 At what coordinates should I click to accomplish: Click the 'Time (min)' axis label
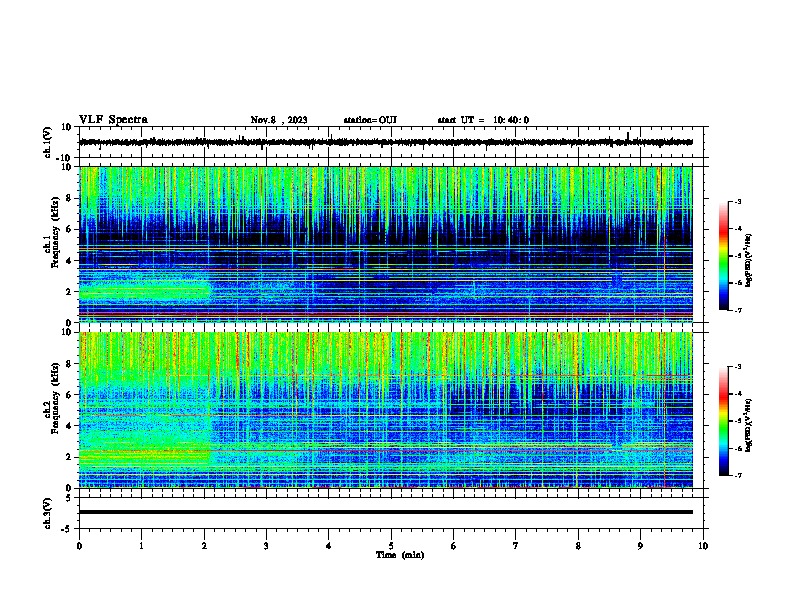[400, 555]
